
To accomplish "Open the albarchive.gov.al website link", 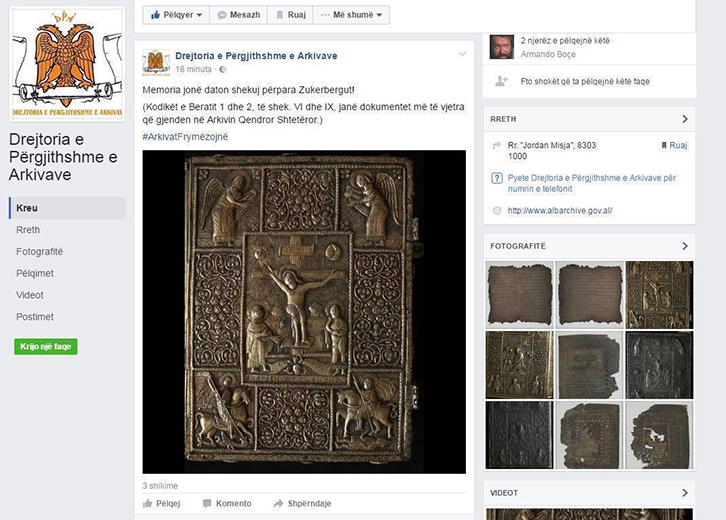I will coord(560,211).
